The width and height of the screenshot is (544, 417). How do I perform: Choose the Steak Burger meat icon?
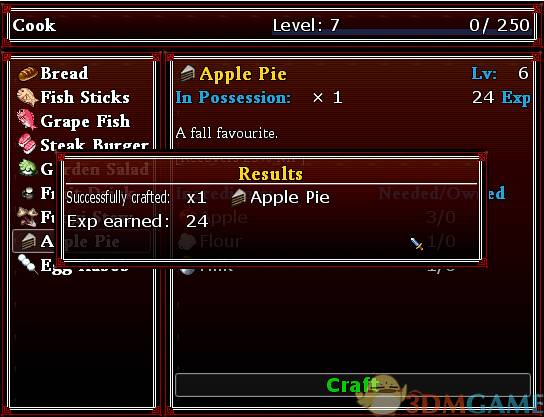click(x=27, y=144)
